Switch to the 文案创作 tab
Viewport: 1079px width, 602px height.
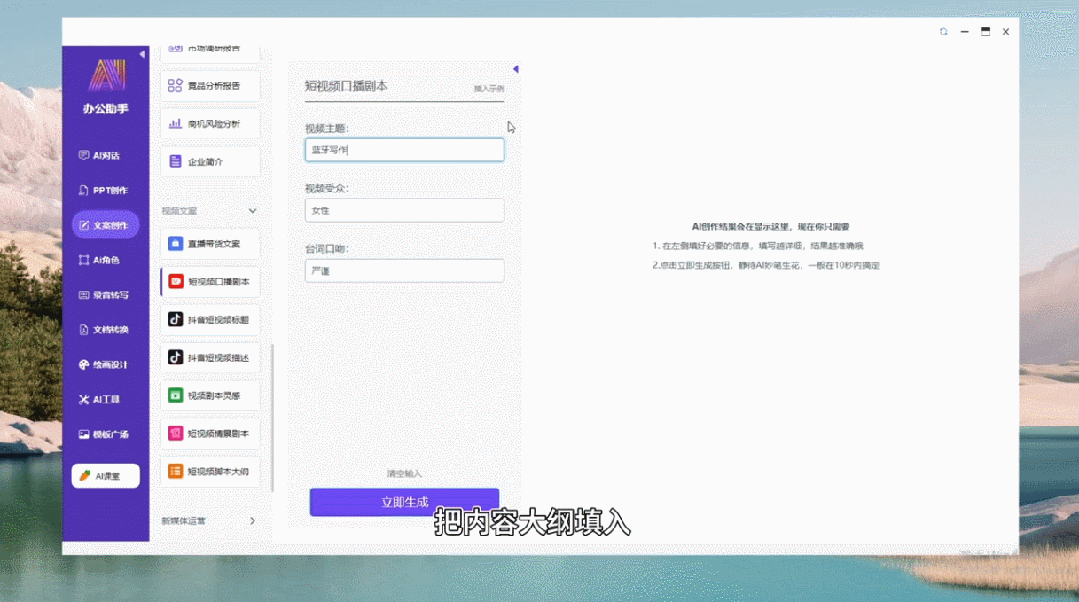point(105,225)
